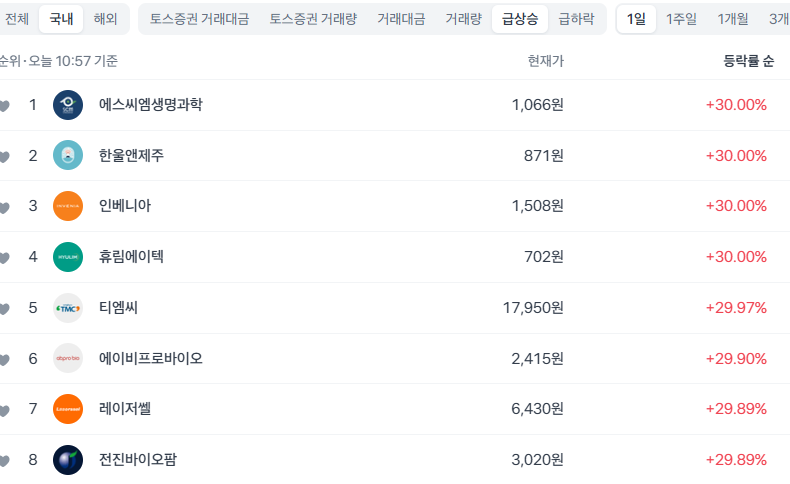The width and height of the screenshot is (790, 484).
Task: Toggle favorite heart for 에이비프로바이오
Action: [x=4, y=359]
